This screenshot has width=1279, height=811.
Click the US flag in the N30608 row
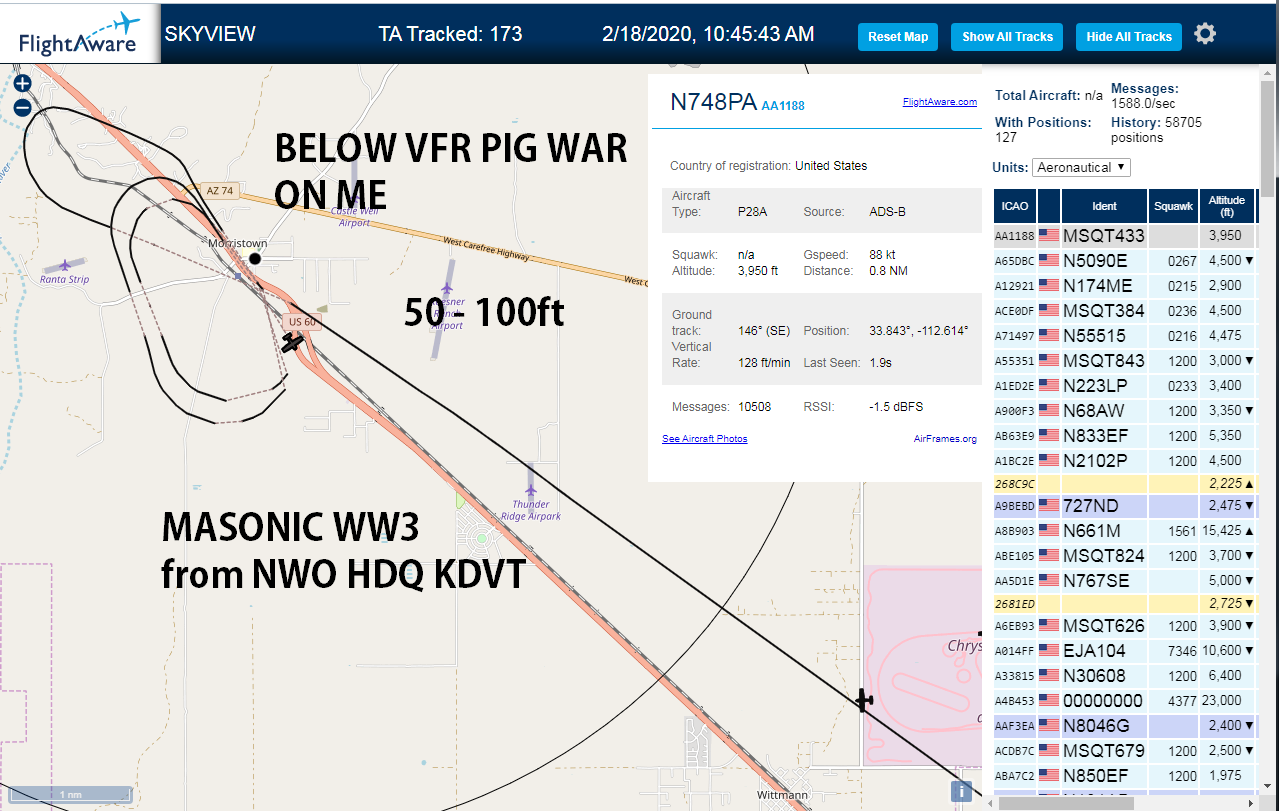click(1049, 676)
